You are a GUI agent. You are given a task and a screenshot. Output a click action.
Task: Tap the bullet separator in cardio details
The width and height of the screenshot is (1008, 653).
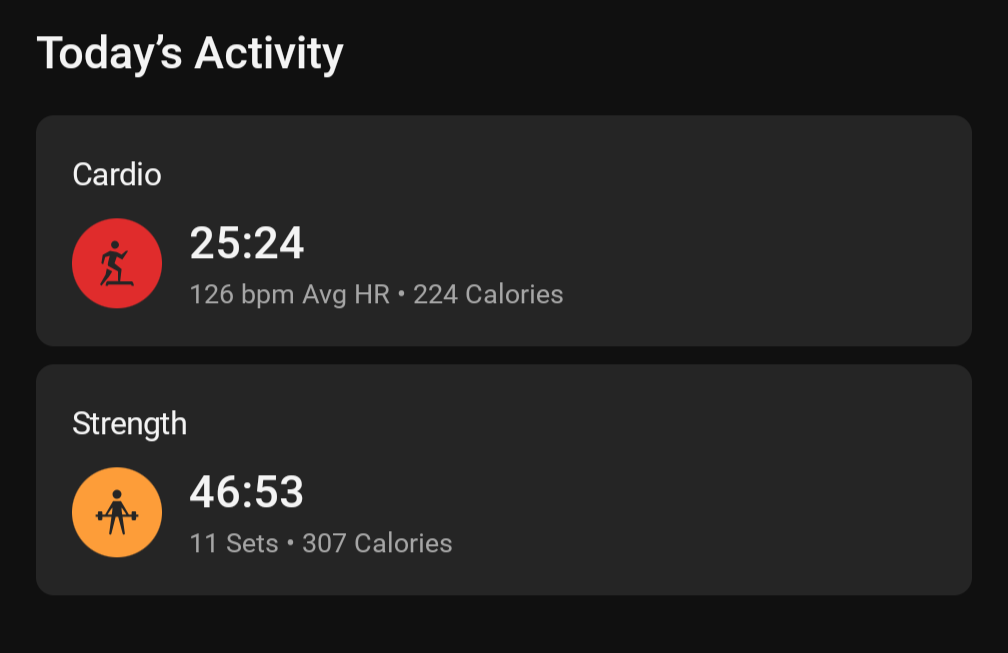[x=402, y=294]
